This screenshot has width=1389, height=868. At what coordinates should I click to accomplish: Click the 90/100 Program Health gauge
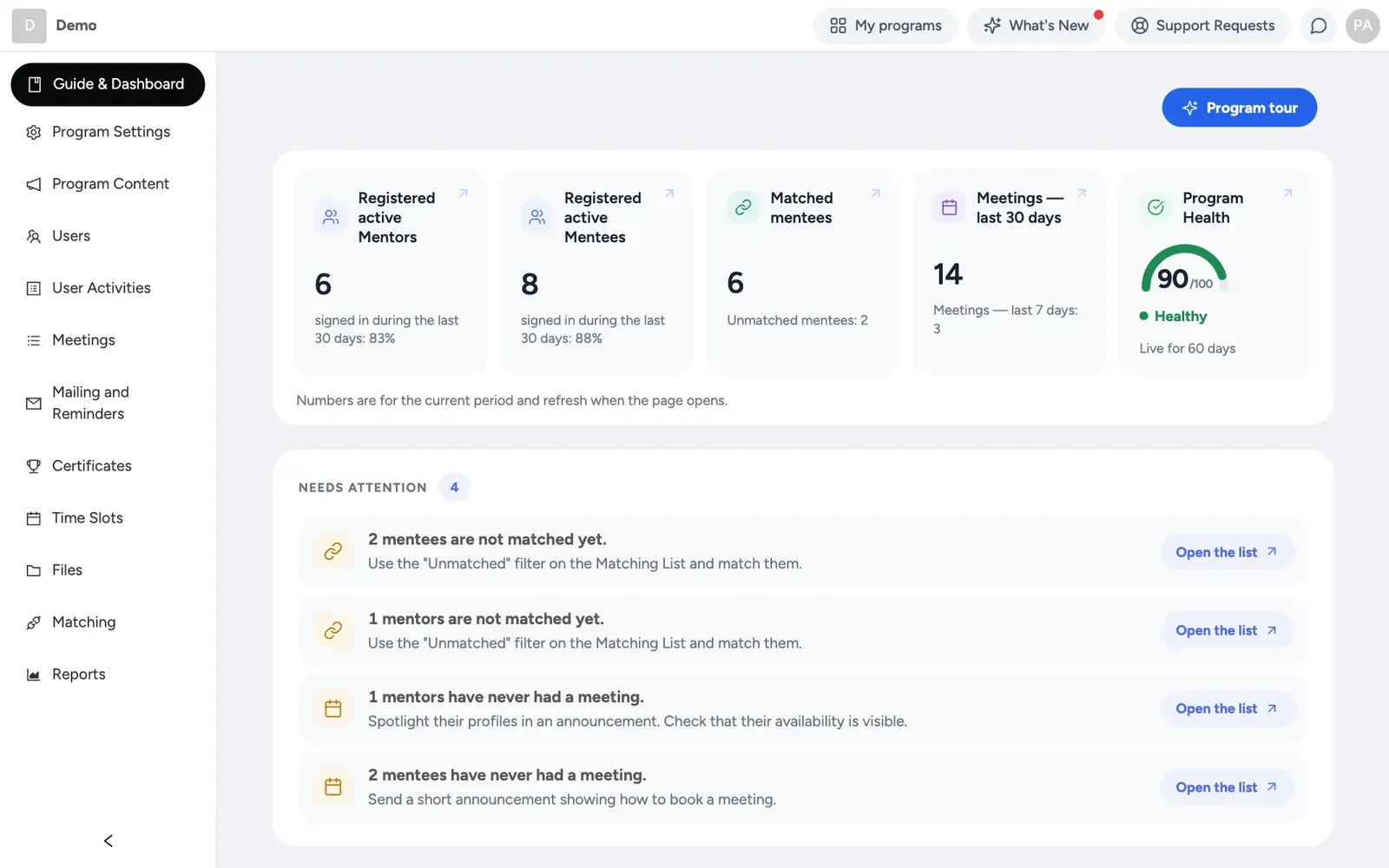[x=1184, y=269]
